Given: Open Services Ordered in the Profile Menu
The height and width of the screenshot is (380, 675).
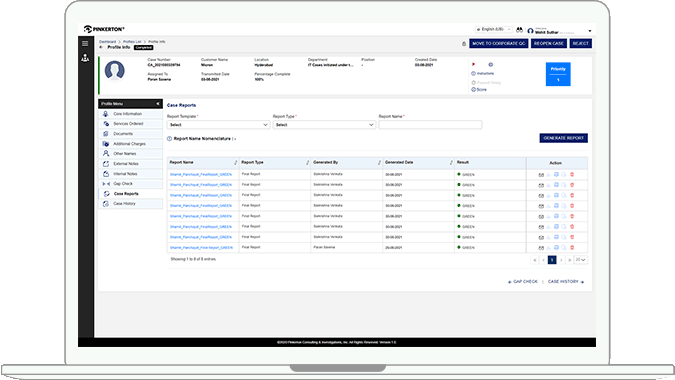Looking at the screenshot, I should pos(130,124).
